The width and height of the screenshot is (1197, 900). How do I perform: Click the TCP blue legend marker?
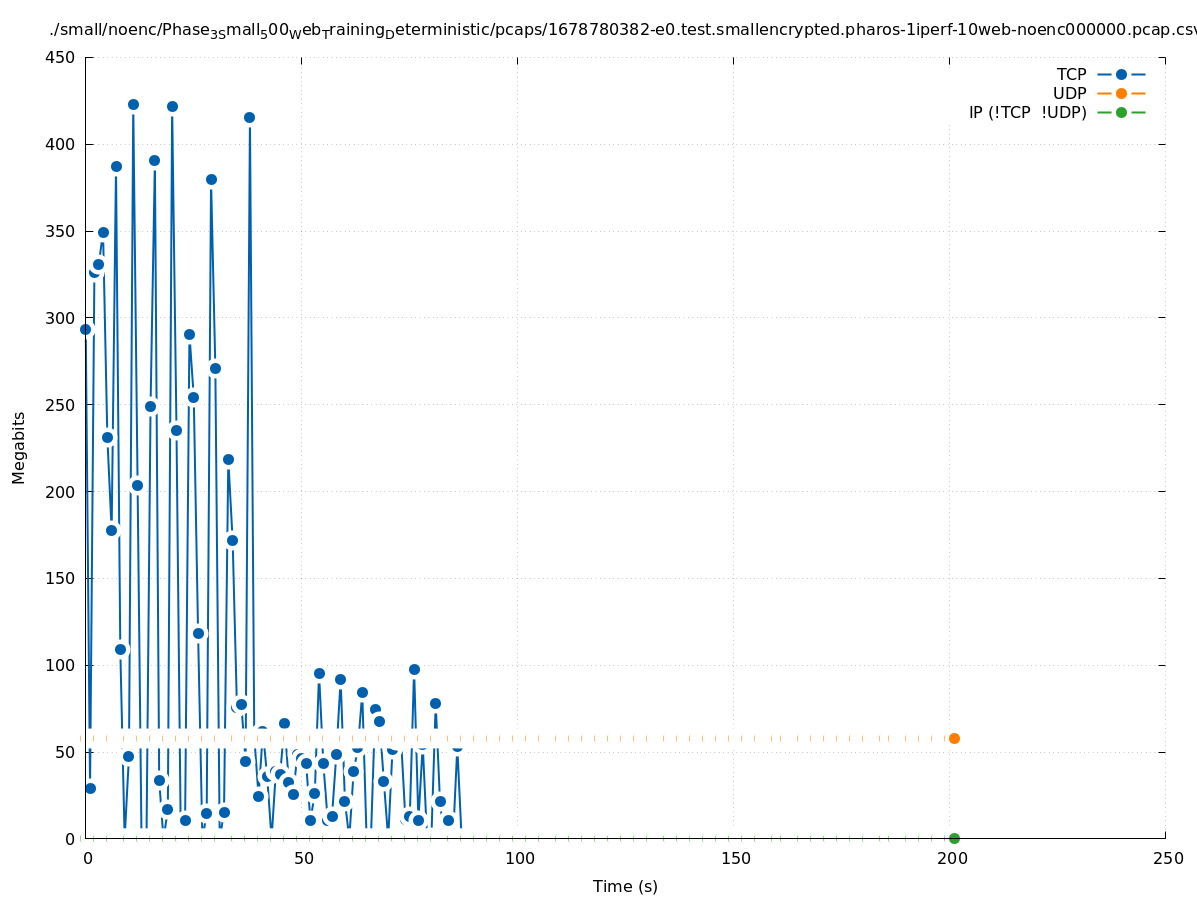pos(1121,74)
